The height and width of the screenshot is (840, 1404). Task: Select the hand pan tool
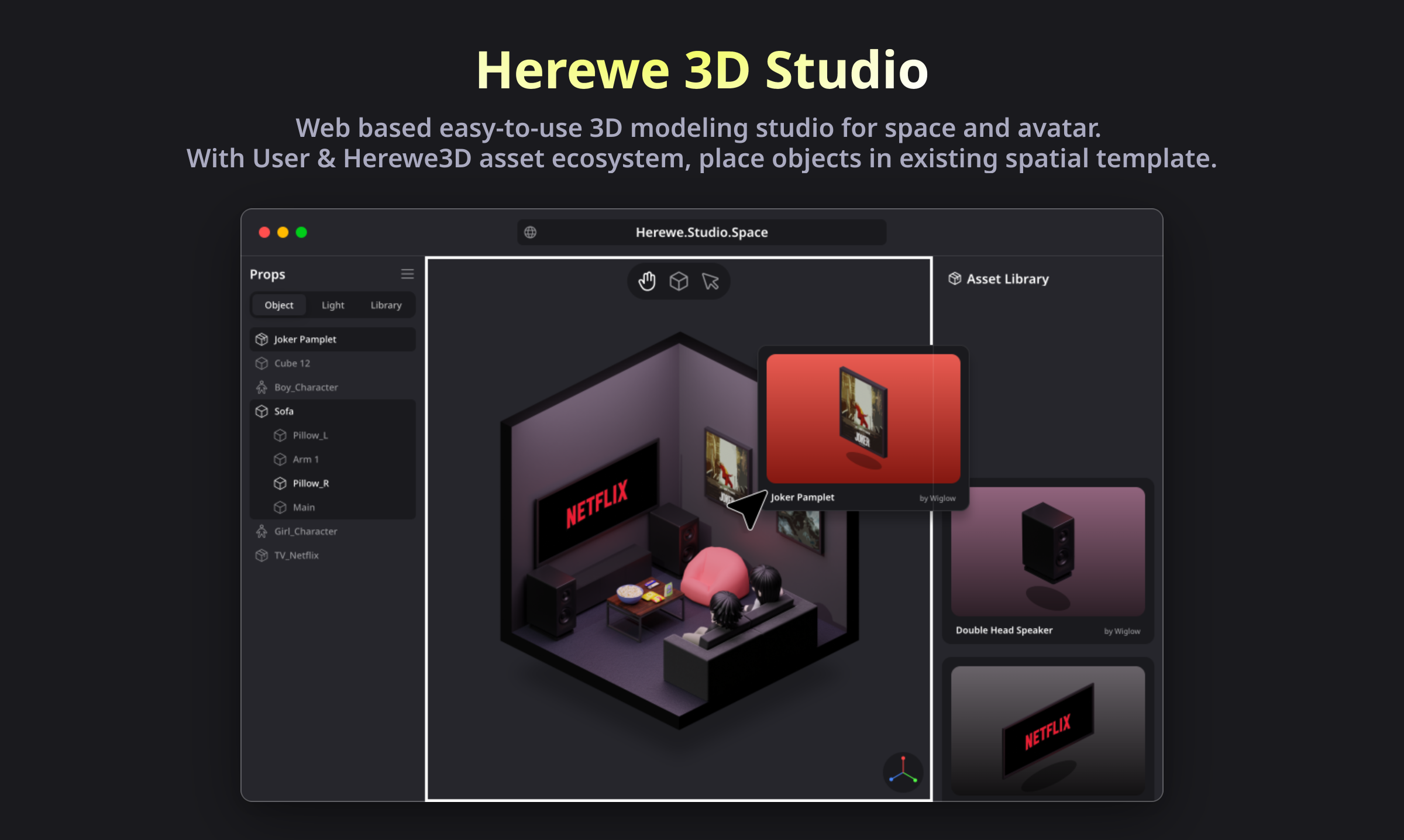(x=647, y=281)
